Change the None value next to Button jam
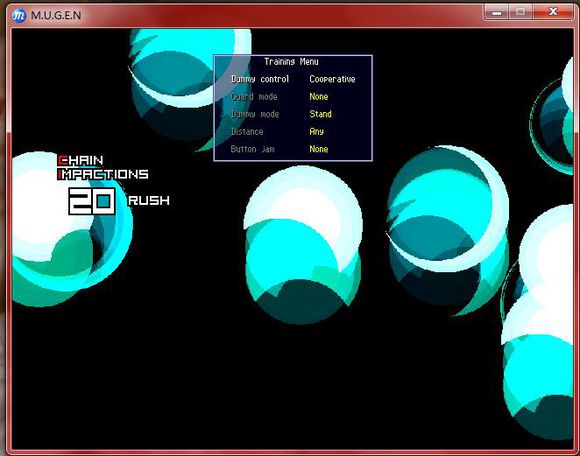The width and height of the screenshot is (580, 456). (318, 149)
